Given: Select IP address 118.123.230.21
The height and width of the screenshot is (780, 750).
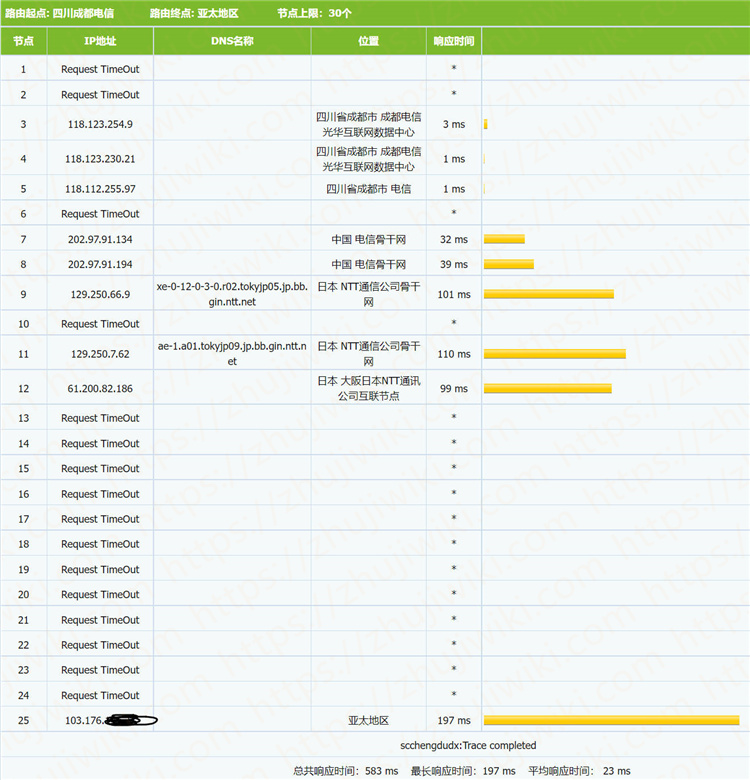Looking at the screenshot, I should (100, 159).
